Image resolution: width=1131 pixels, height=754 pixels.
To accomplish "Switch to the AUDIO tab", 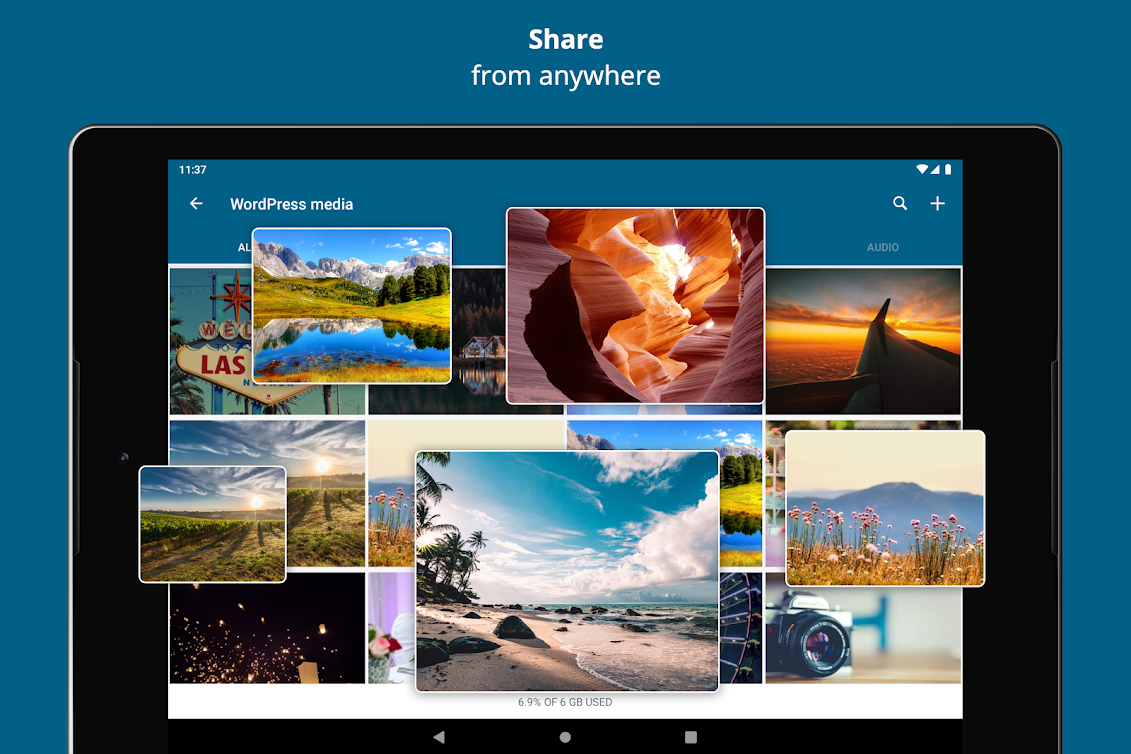I will [x=882, y=247].
